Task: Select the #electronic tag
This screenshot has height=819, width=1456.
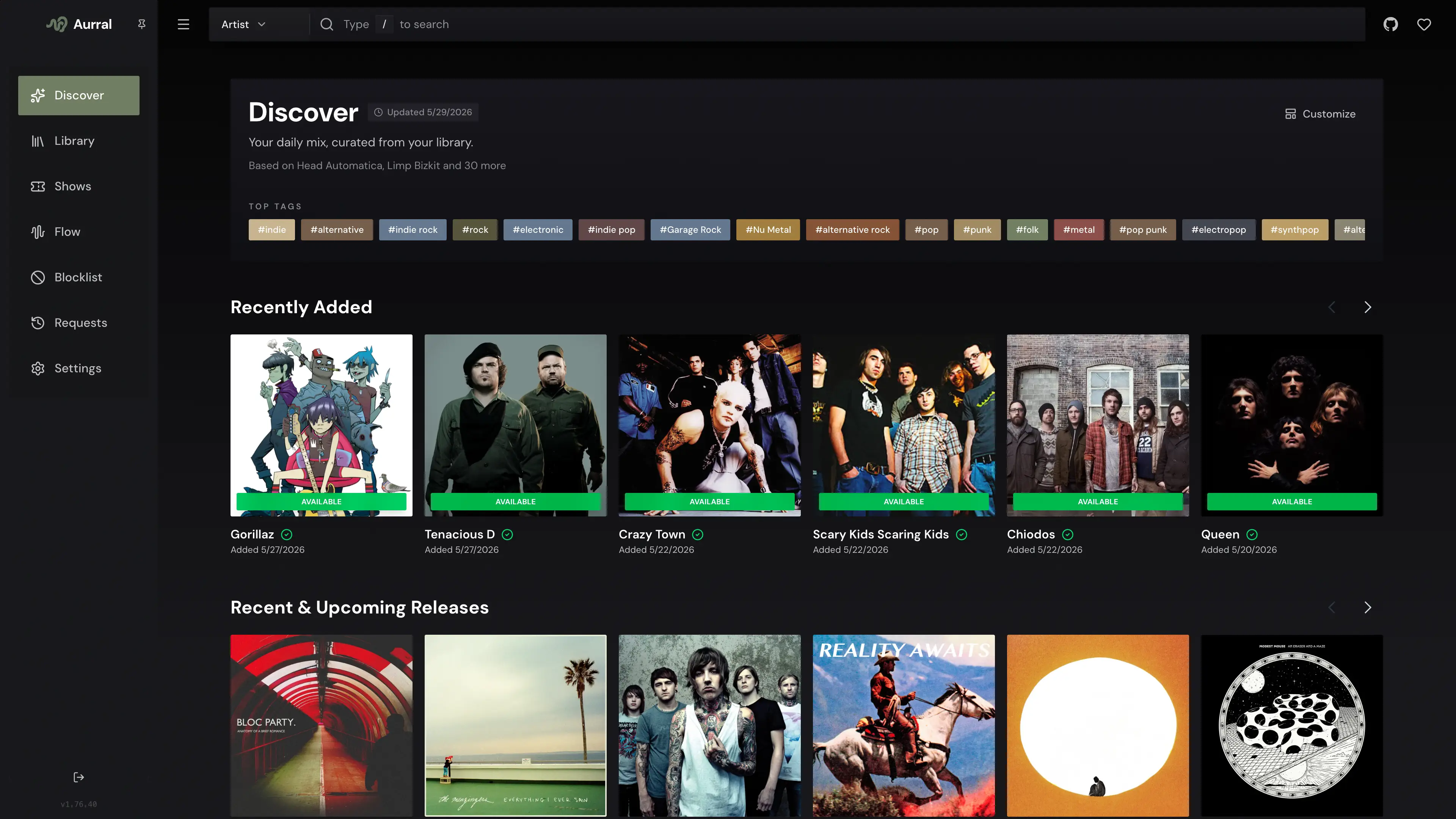Action: coord(538,229)
